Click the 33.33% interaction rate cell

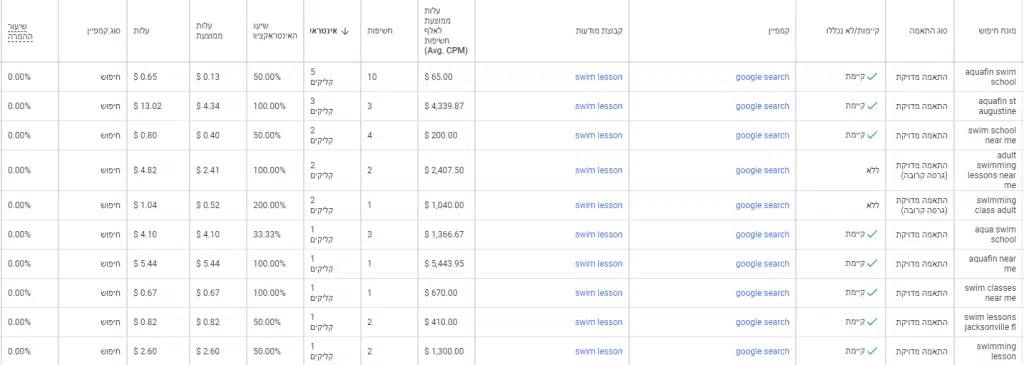click(268, 234)
